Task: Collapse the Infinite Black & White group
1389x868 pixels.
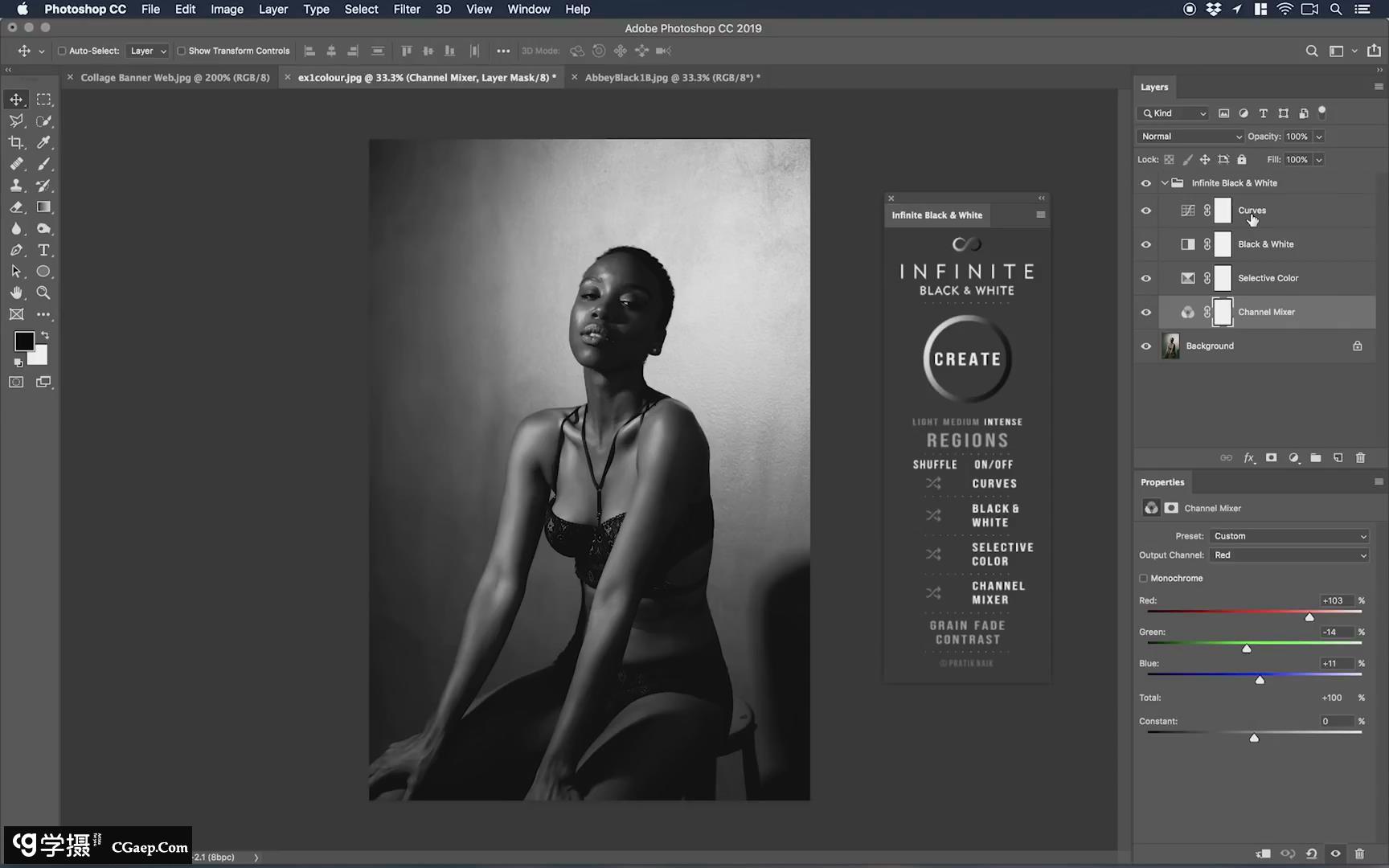Action: (1165, 183)
